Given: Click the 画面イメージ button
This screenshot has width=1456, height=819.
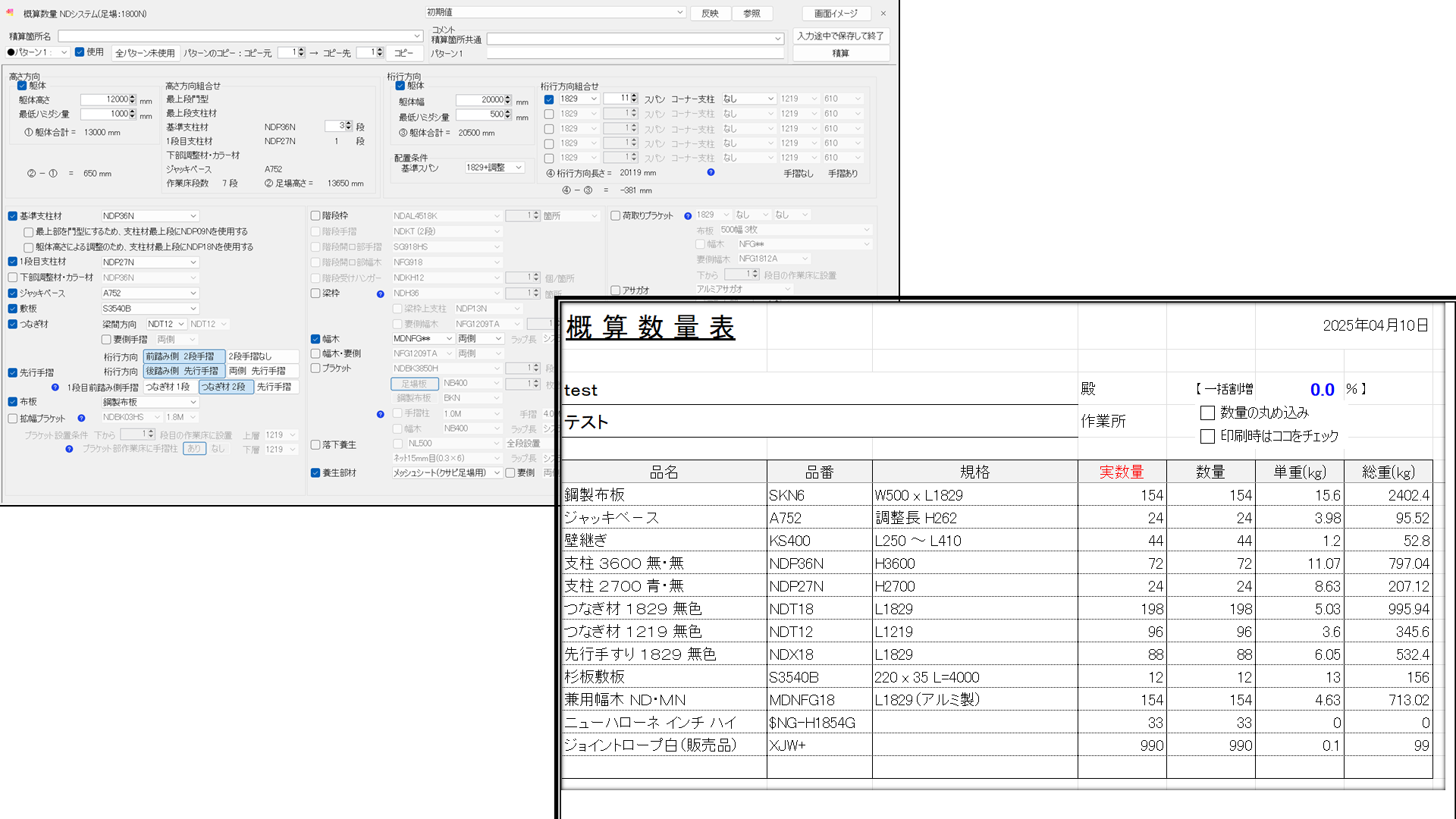Looking at the screenshot, I should tap(836, 14).
